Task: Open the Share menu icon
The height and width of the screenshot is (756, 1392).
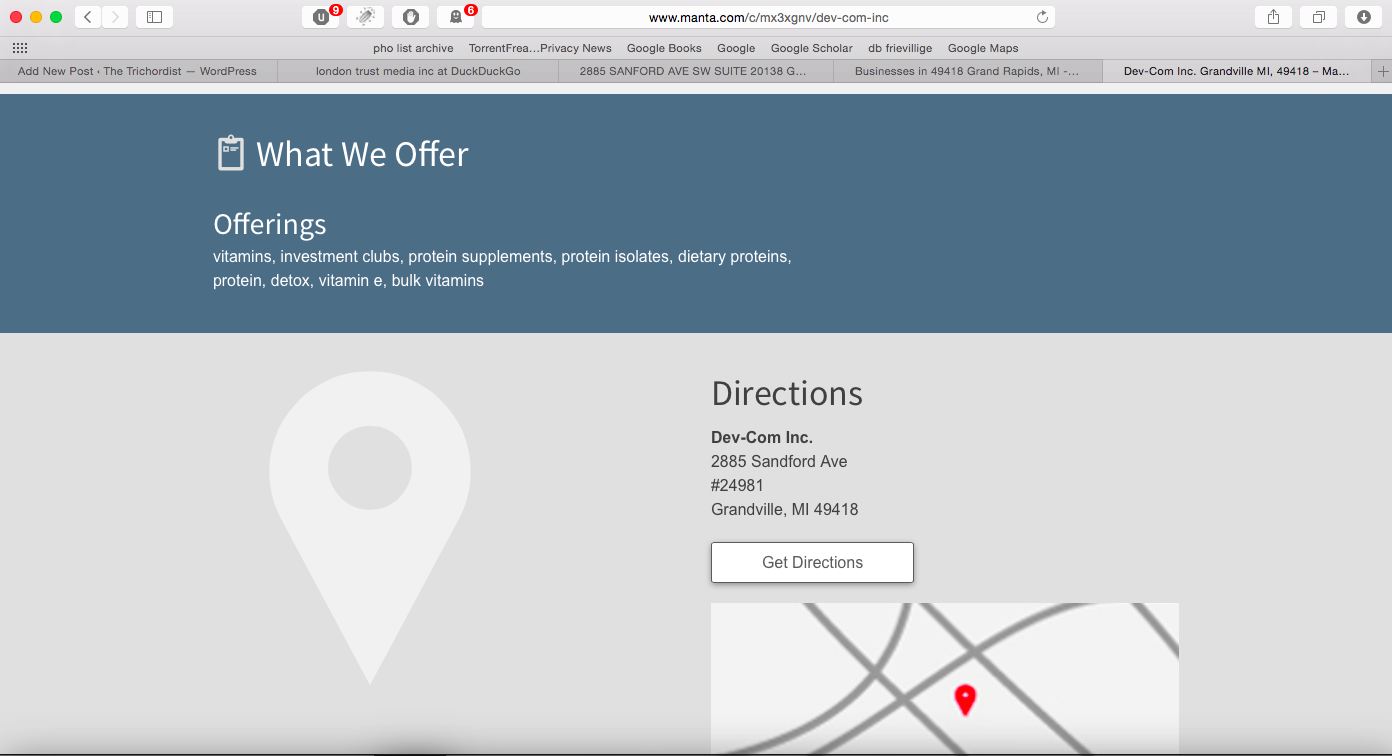Action: pos(1273,17)
